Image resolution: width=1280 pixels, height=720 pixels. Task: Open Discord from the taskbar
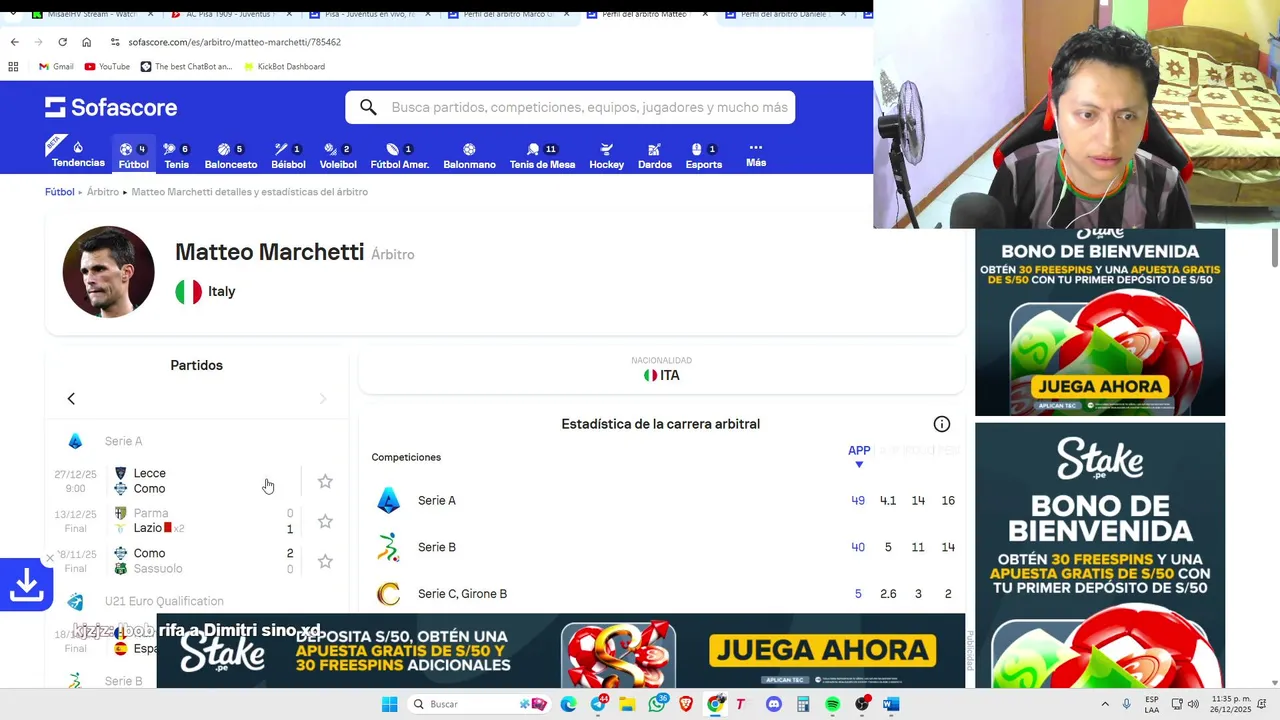(x=773, y=704)
